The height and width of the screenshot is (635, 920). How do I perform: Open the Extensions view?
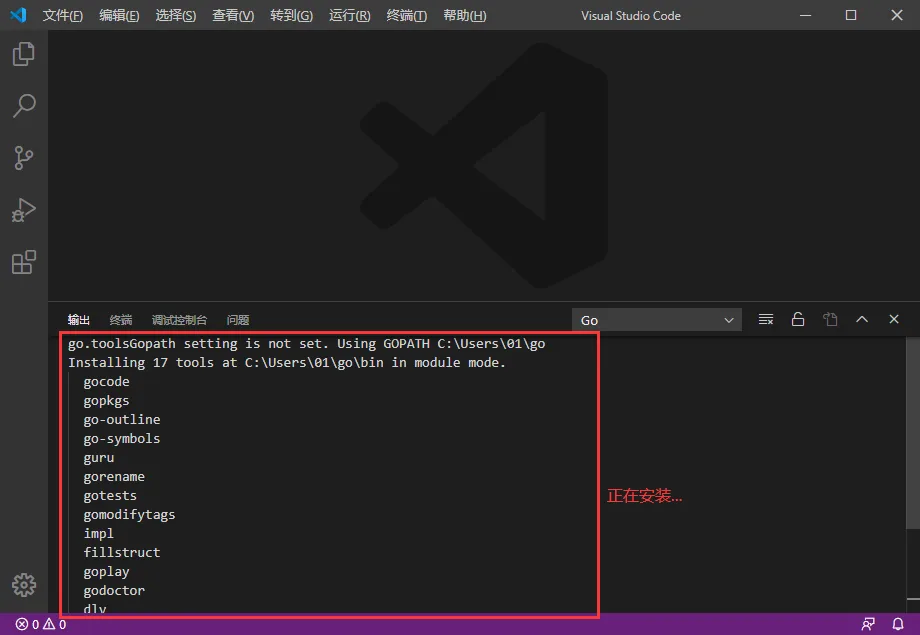22,262
